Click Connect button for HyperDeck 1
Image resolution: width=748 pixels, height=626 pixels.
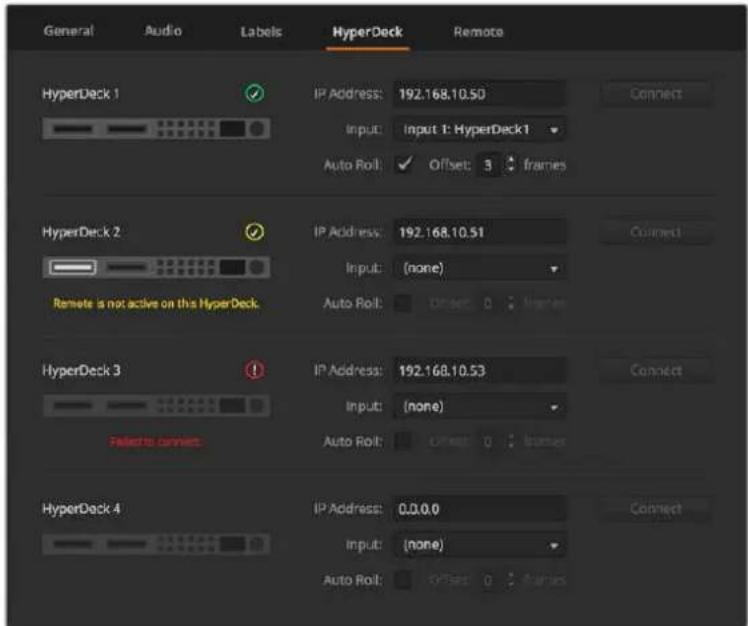tap(656, 94)
